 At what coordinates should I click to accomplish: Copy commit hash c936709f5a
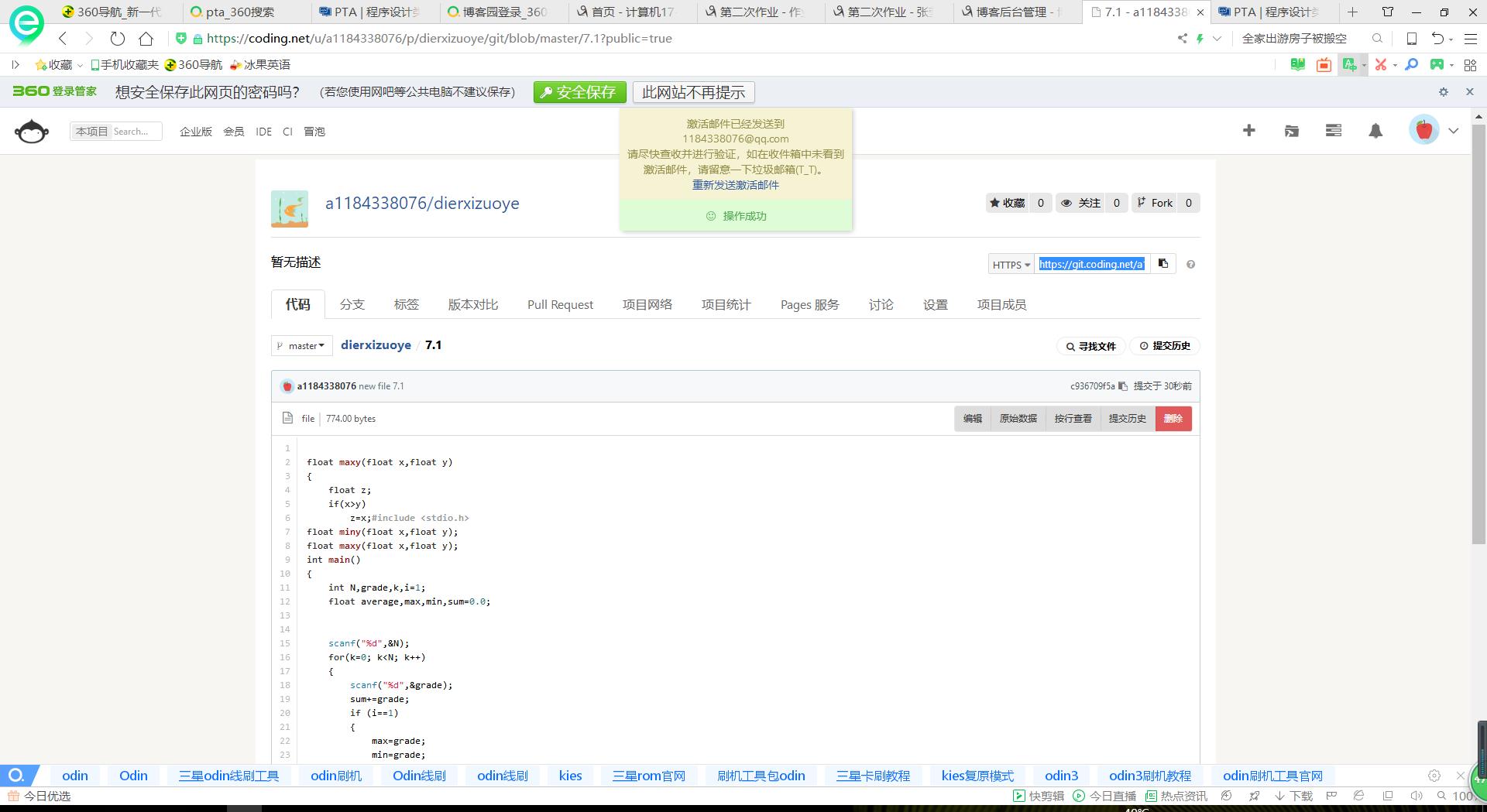point(1122,386)
